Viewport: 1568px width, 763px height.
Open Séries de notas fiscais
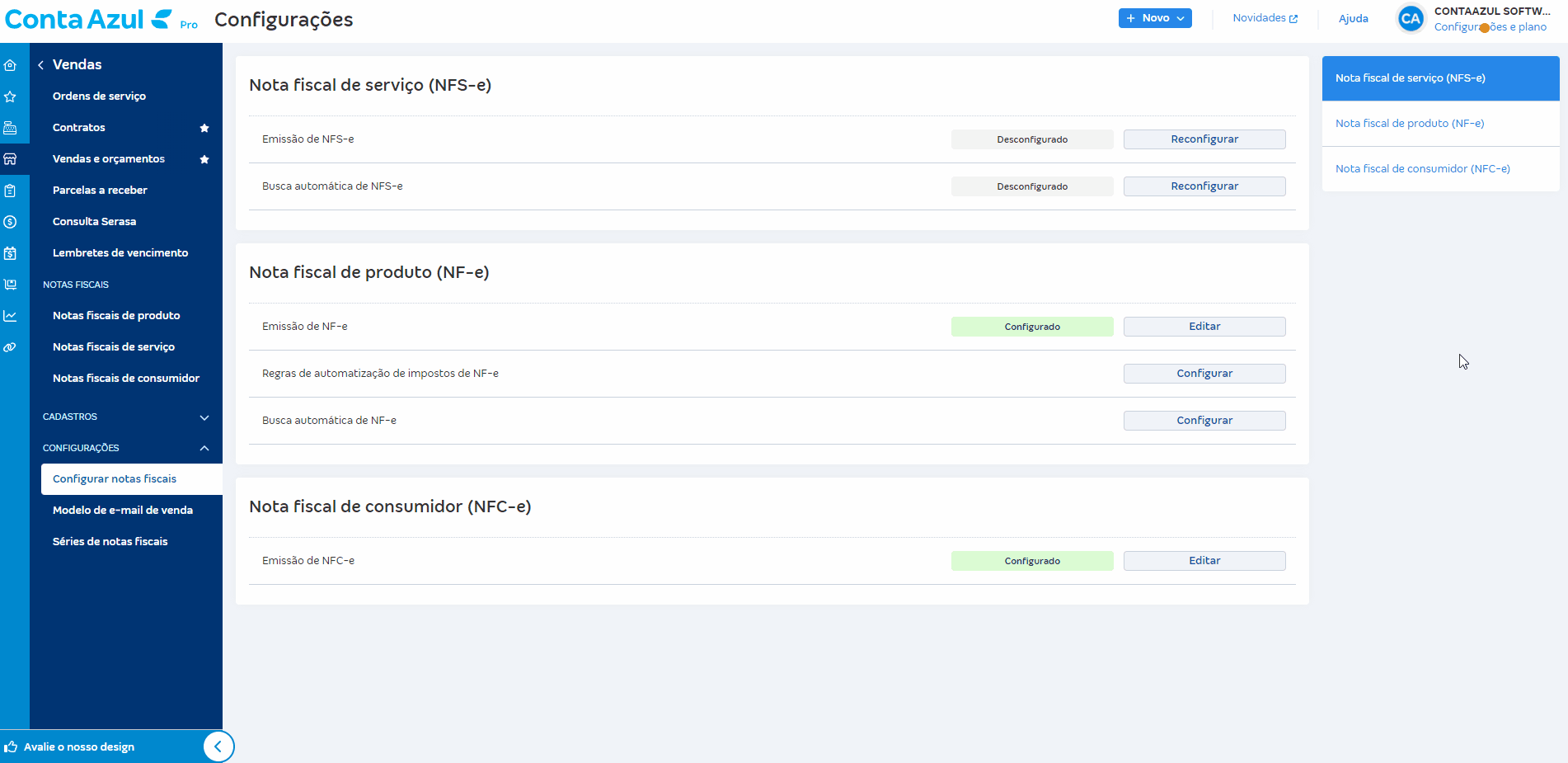110,542
